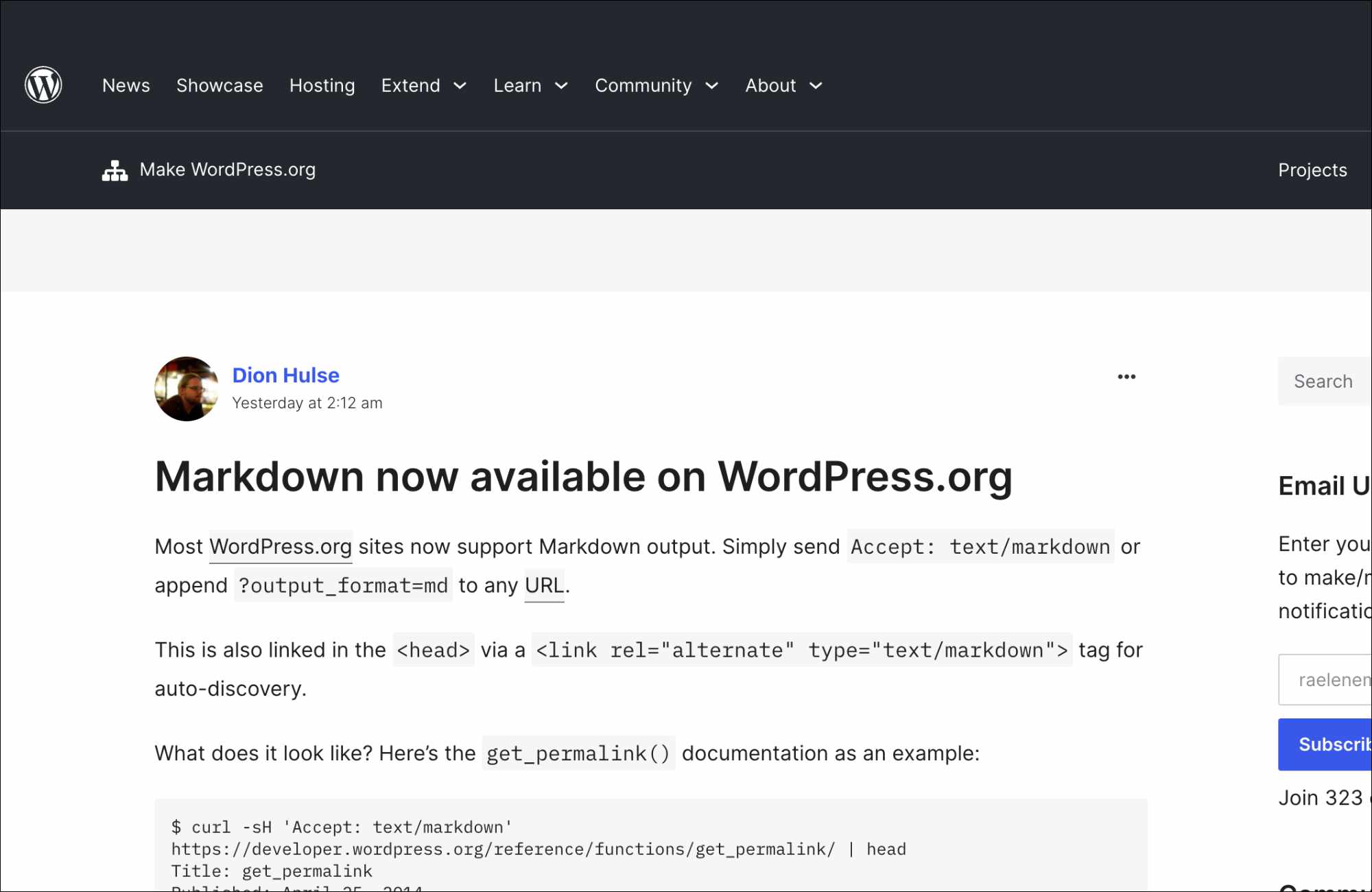The width and height of the screenshot is (1372, 892).
Task: Click the 'Email U' sidebar heading
Action: 1325,486
